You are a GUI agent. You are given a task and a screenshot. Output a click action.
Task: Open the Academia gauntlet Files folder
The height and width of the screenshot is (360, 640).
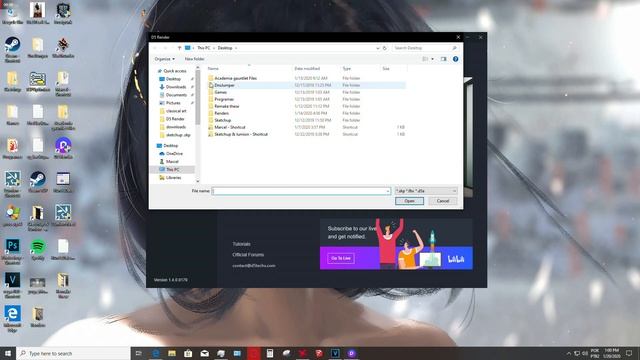[x=236, y=78]
